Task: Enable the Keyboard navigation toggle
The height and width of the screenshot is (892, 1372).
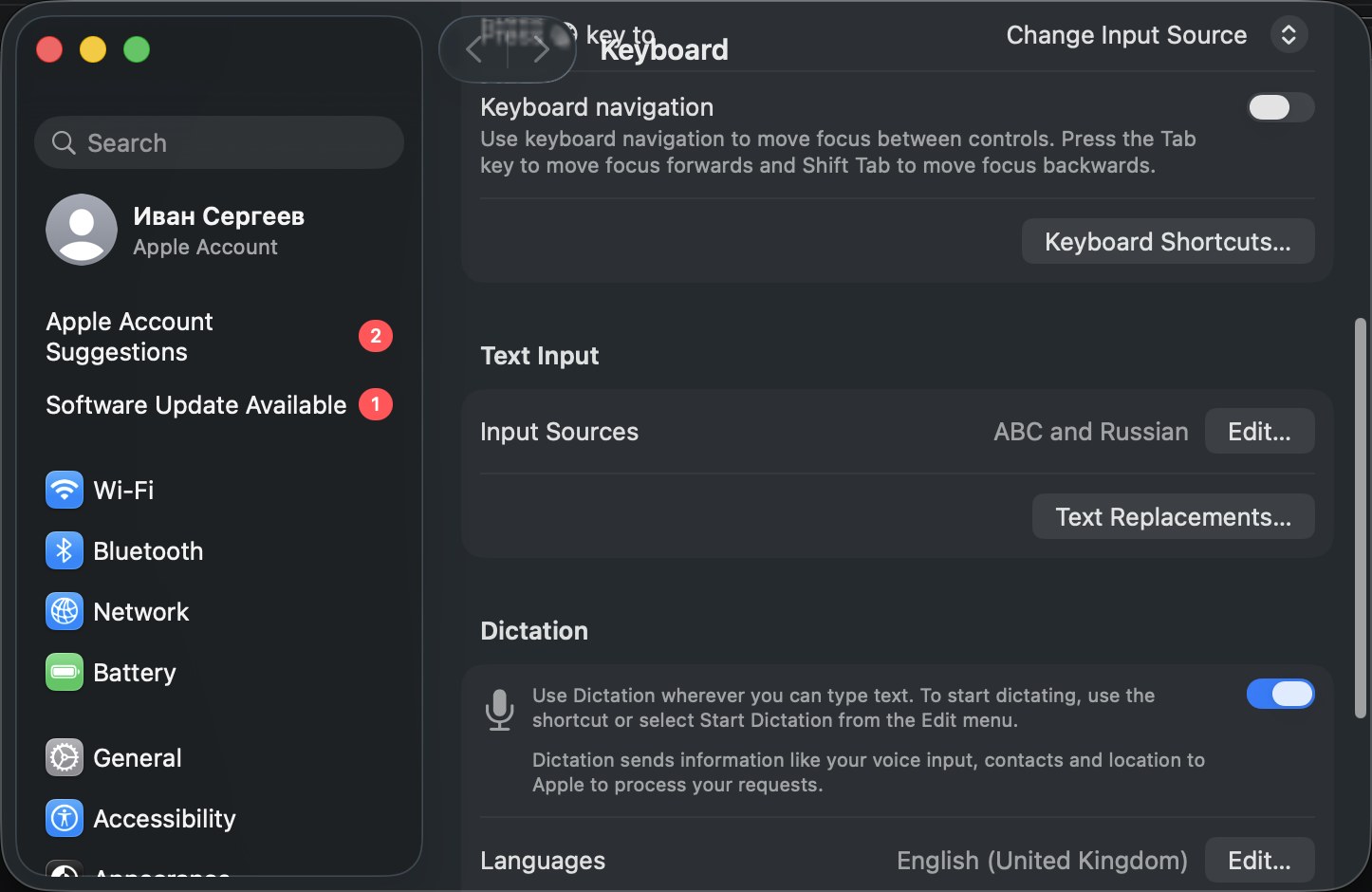Action: coord(1280,107)
